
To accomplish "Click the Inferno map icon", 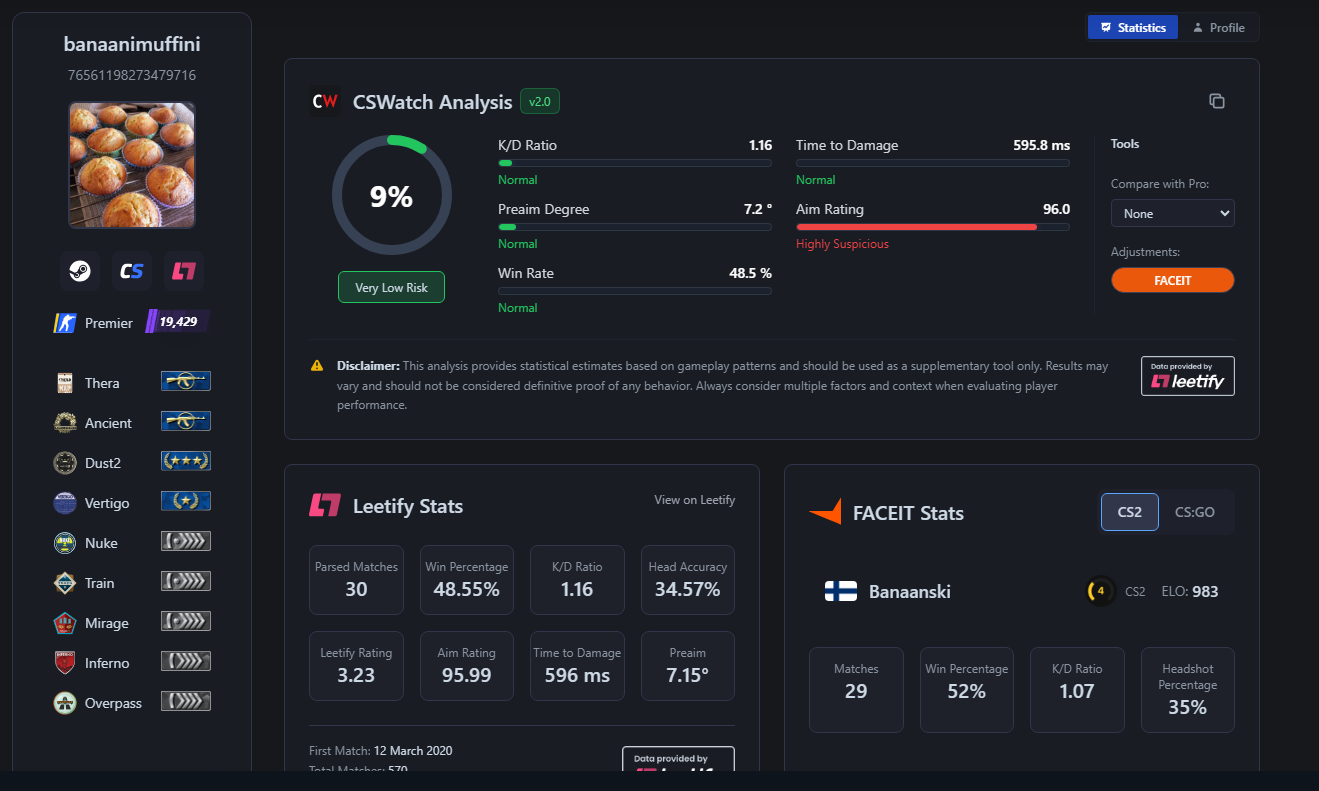I will coord(65,663).
